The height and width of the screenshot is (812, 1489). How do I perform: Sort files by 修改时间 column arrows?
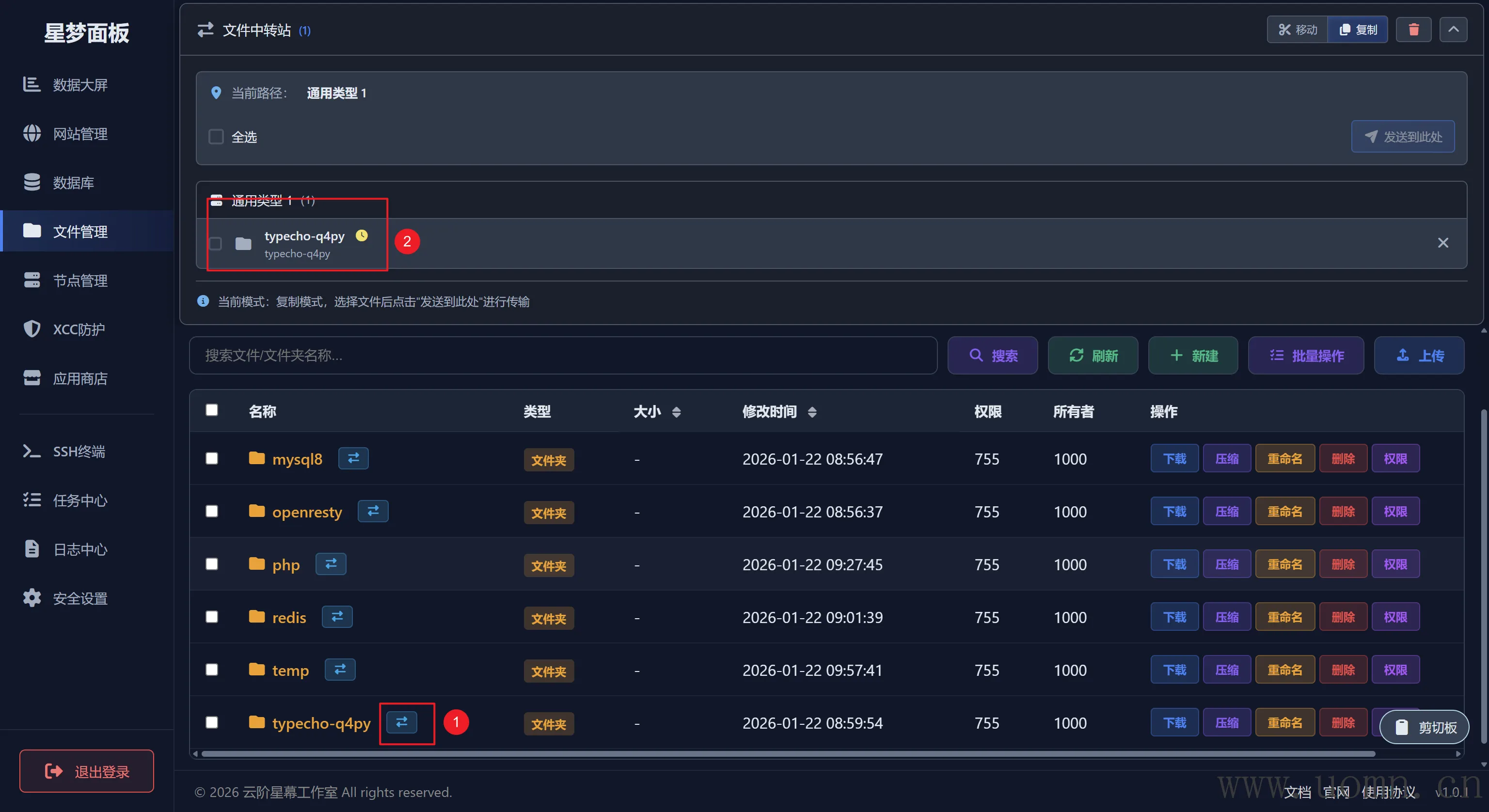click(x=812, y=412)
